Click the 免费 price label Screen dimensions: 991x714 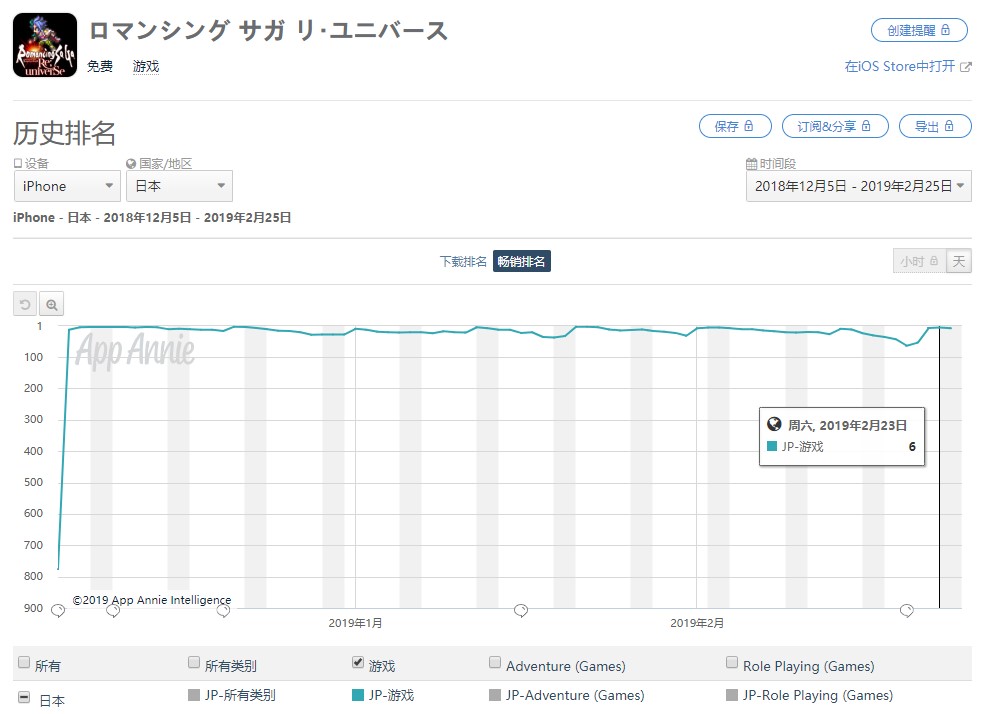pyautogui.click(x=100, y=66)
